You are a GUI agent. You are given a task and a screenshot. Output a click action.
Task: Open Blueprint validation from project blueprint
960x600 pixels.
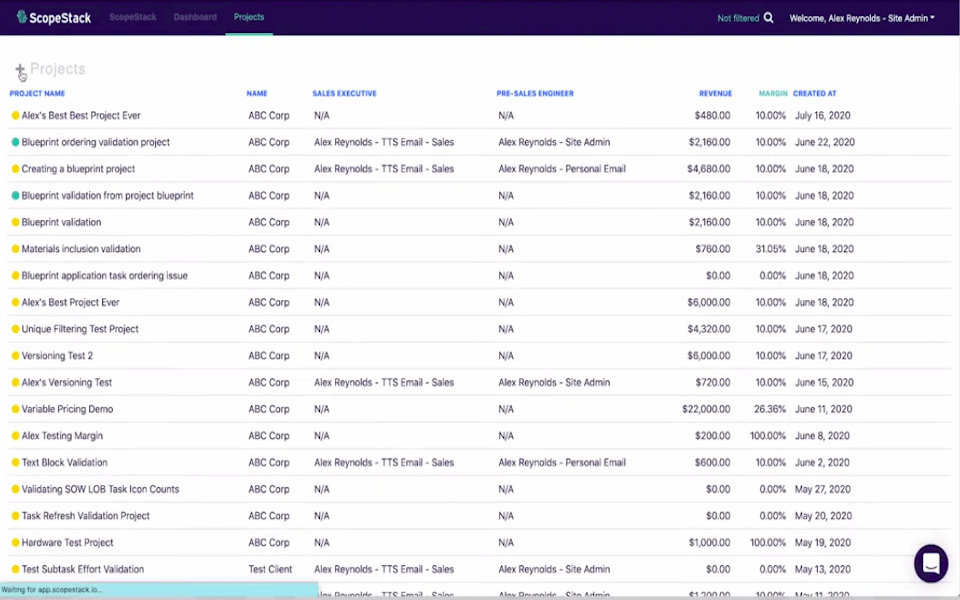click(107, 195)
